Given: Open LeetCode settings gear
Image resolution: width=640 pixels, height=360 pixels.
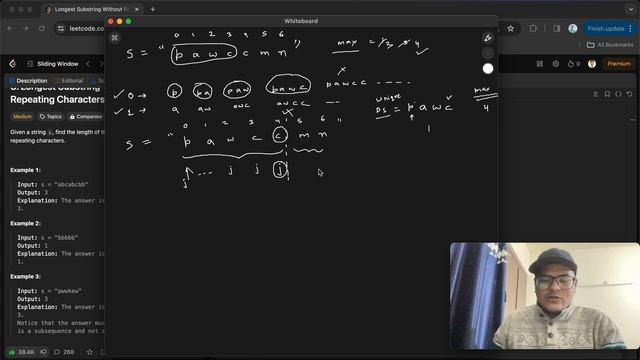Looking at the screenshot, I should (556, 64).
